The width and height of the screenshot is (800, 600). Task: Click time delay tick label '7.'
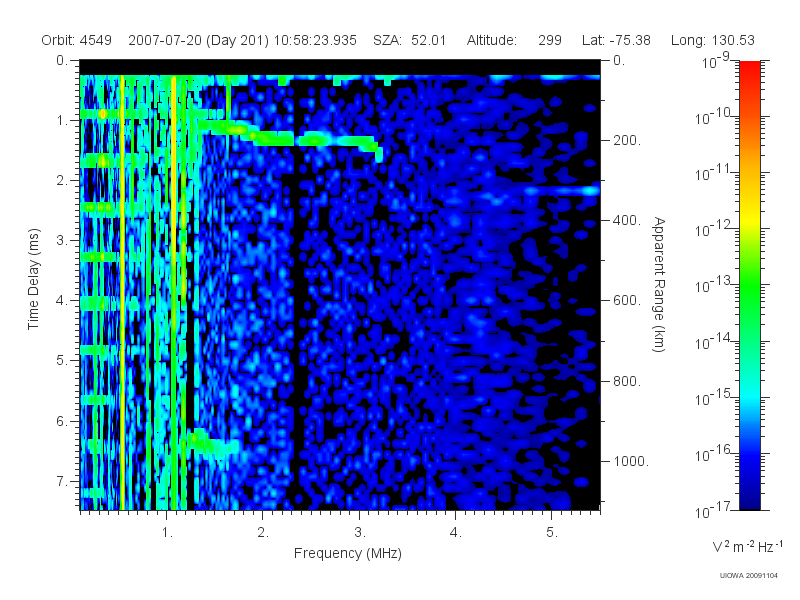[x=62, y=481]
